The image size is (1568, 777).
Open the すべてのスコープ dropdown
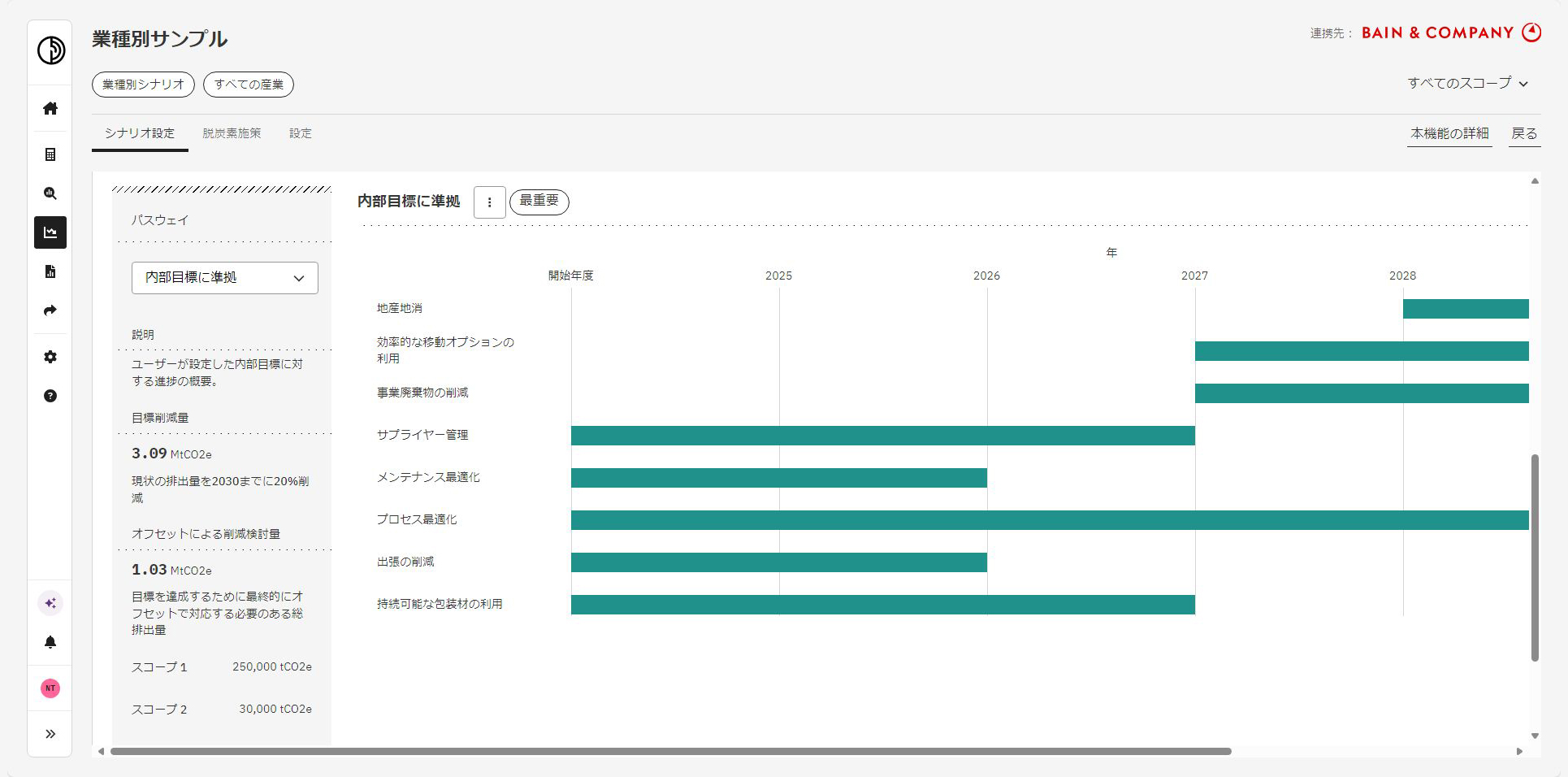point(1468,83)
